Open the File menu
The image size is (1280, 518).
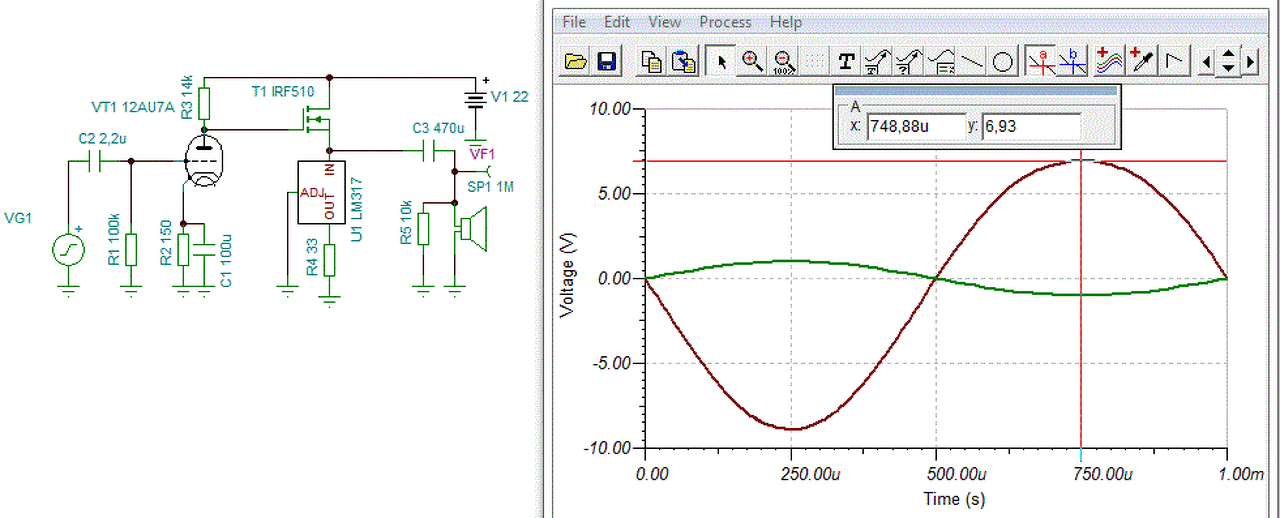pyautogui.click(x=574, y=21)
